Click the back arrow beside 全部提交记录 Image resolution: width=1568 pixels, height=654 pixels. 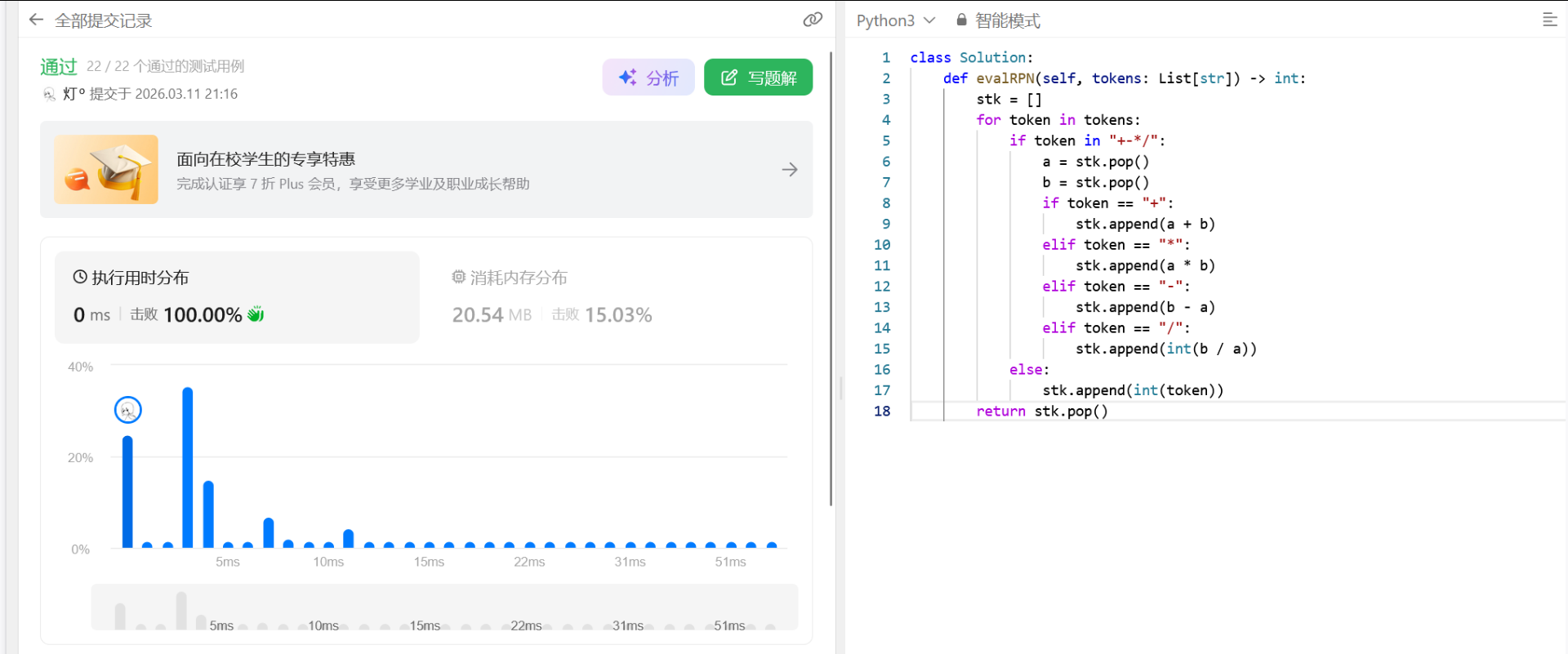36,20
